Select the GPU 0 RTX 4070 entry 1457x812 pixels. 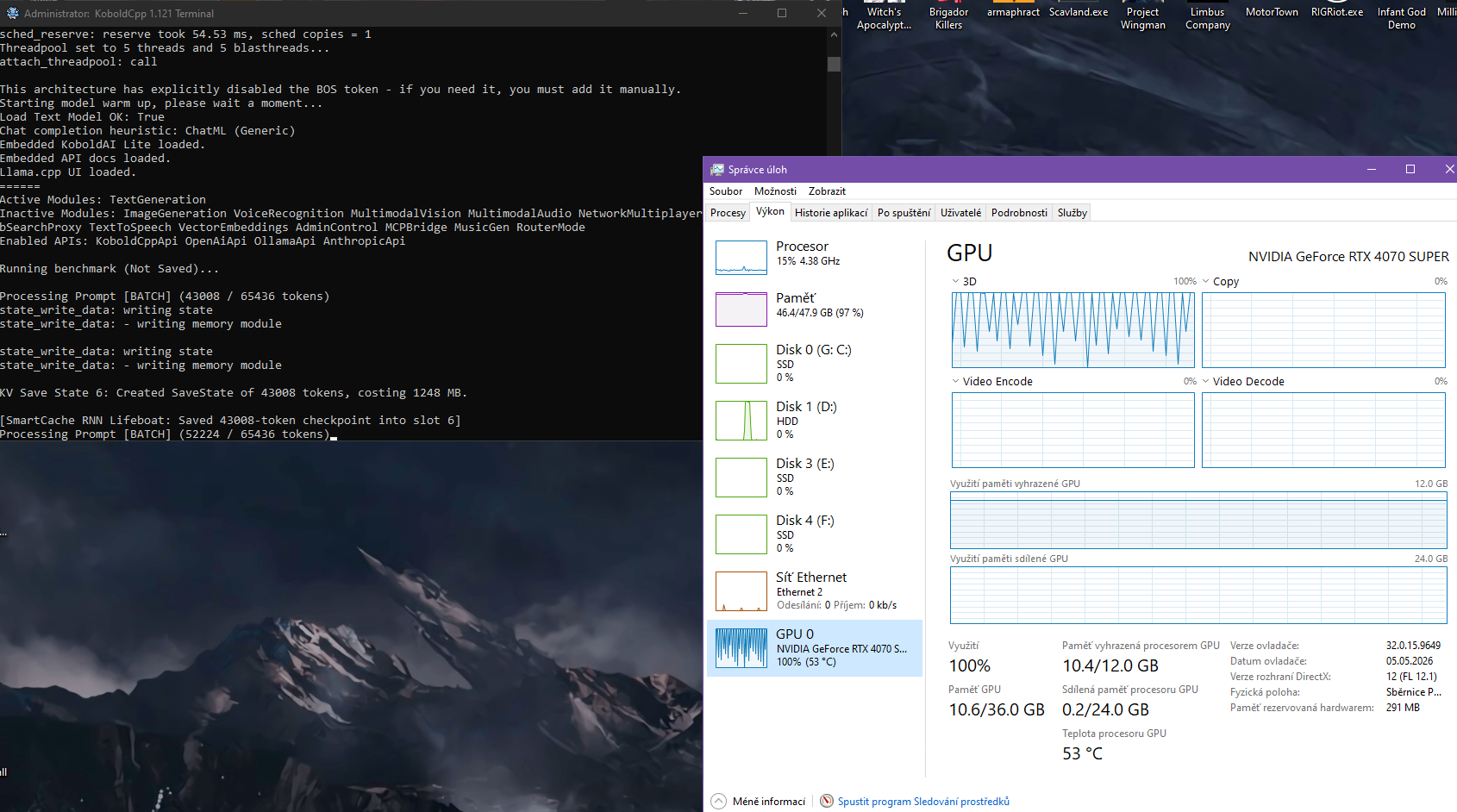[814, 648]
